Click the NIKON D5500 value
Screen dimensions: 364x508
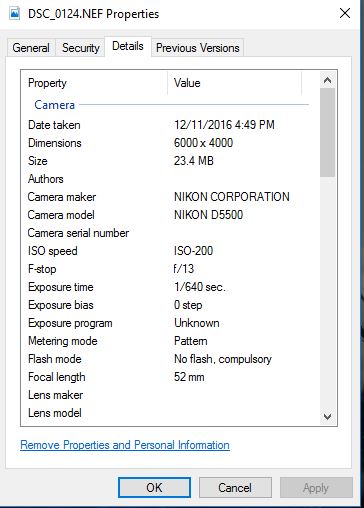pyautogui.click(x=208, y=215)
